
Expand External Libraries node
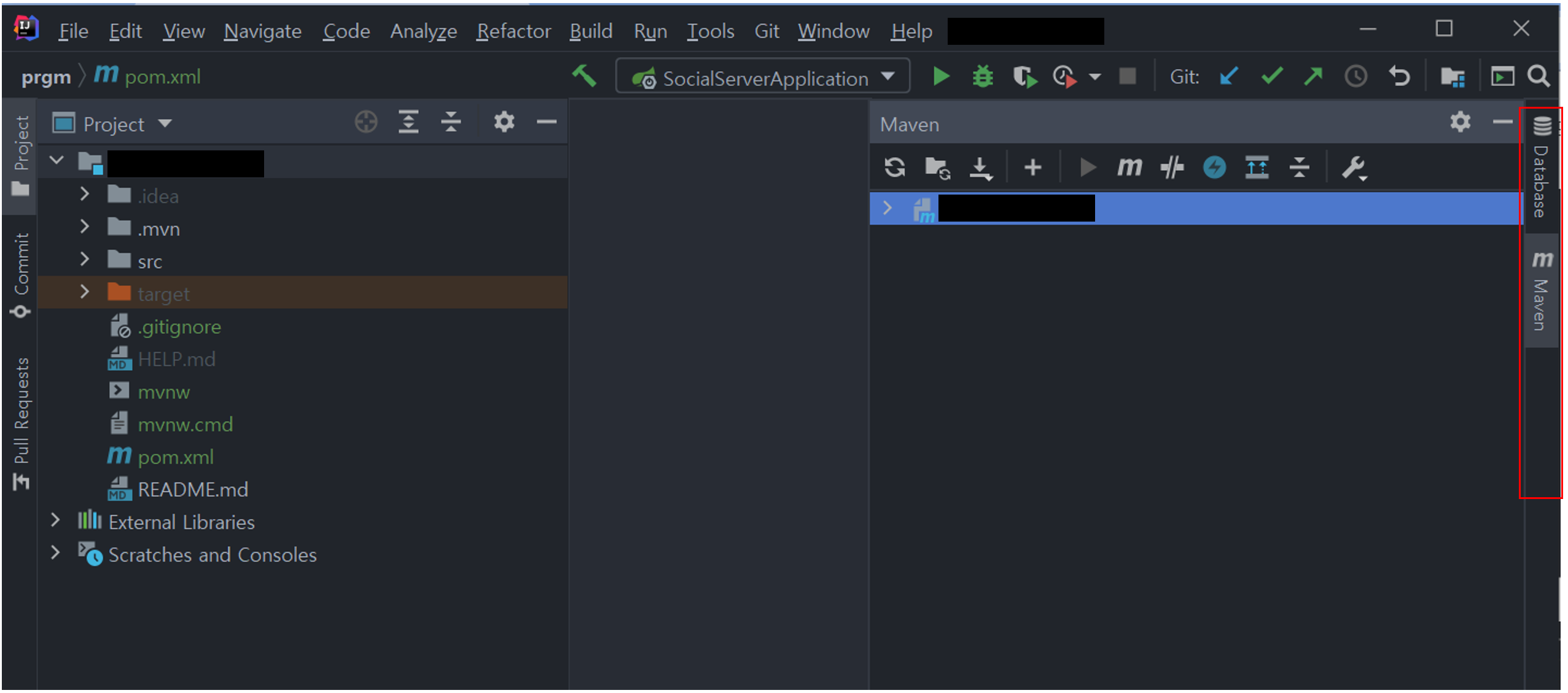[x=55, y=521]
